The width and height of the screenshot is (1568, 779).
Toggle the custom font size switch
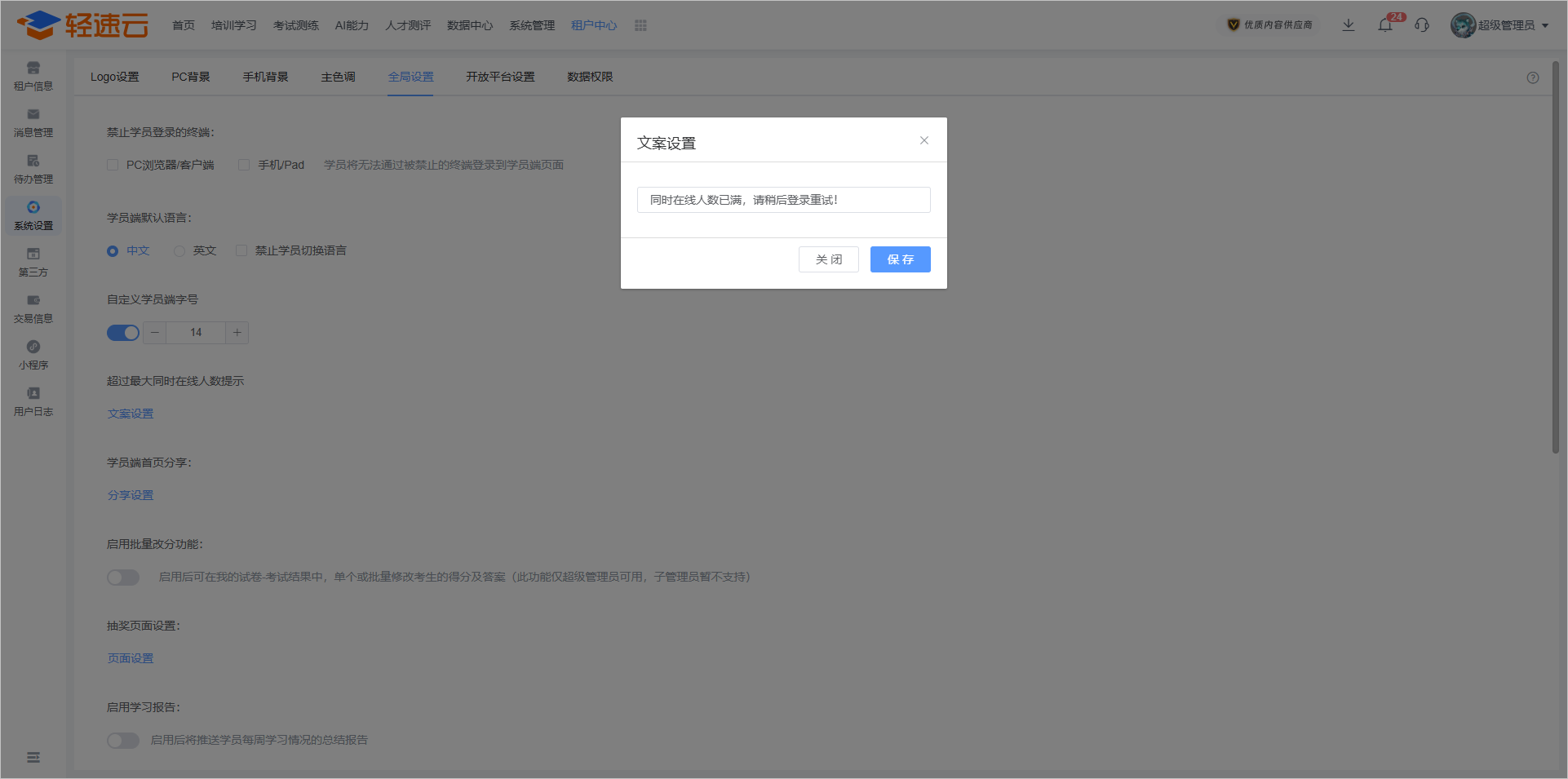(123, 333)
